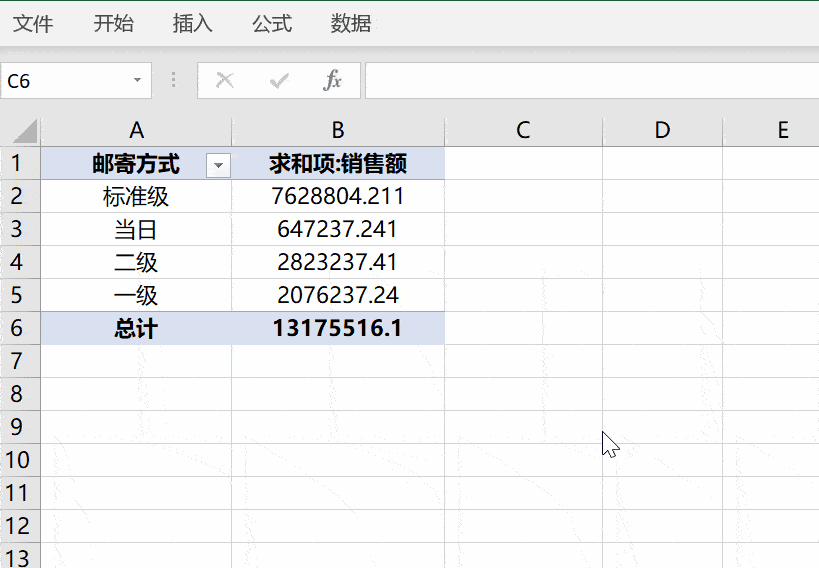Select column A header

point(136,131)
